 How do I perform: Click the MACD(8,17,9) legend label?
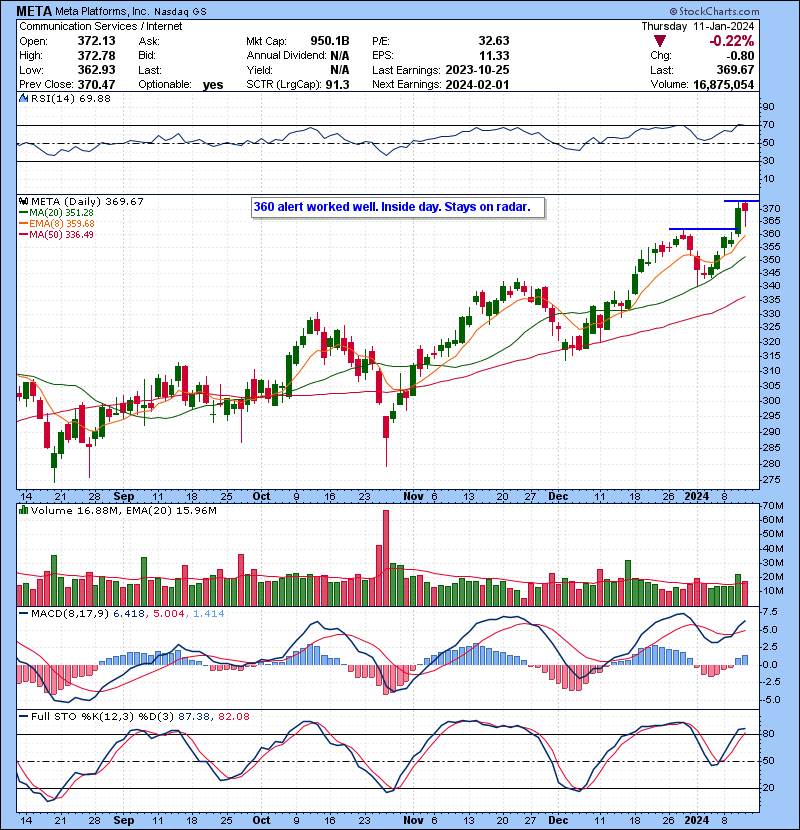coord(70,614)
